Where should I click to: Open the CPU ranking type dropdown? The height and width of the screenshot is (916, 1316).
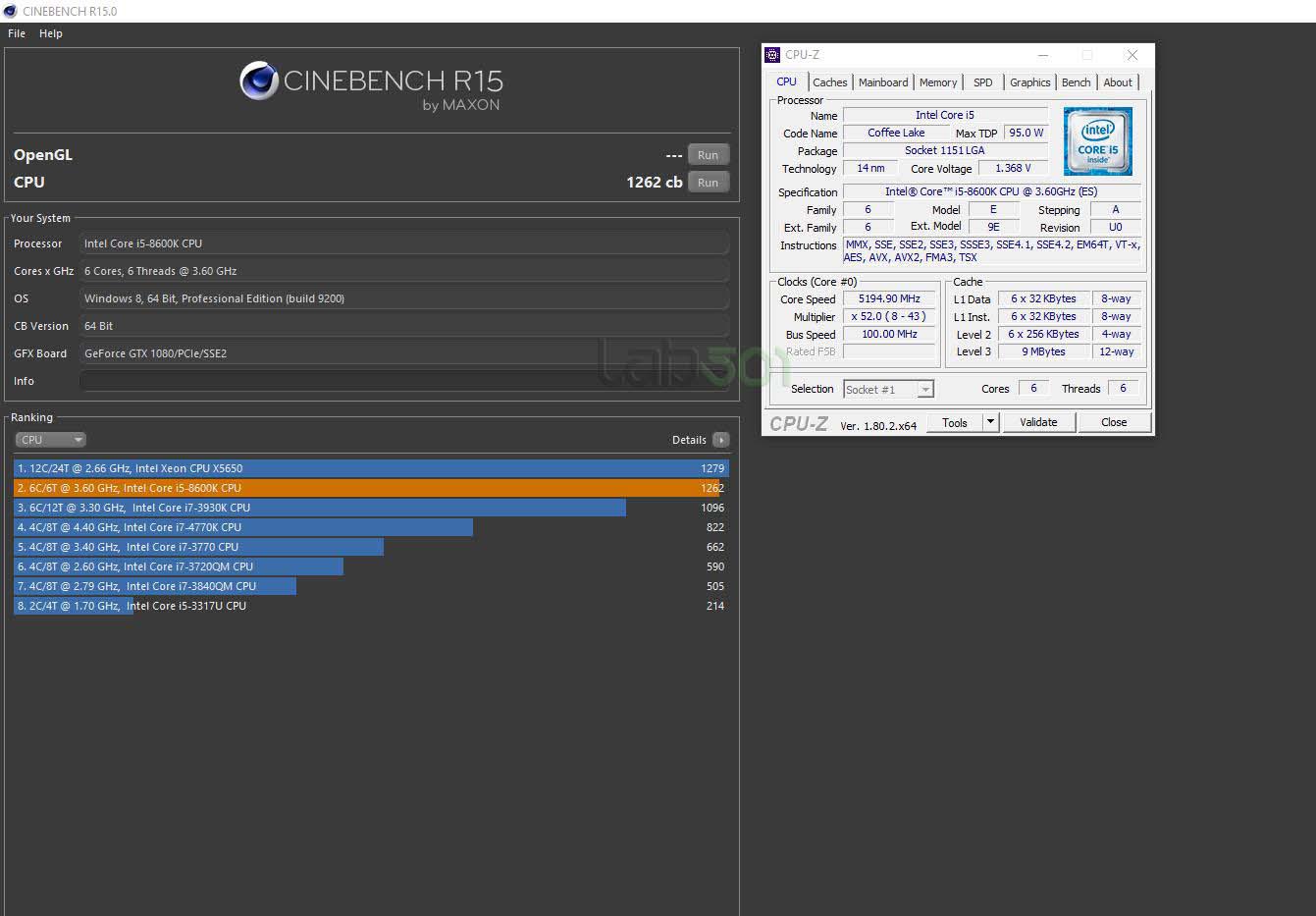(51, 440)
